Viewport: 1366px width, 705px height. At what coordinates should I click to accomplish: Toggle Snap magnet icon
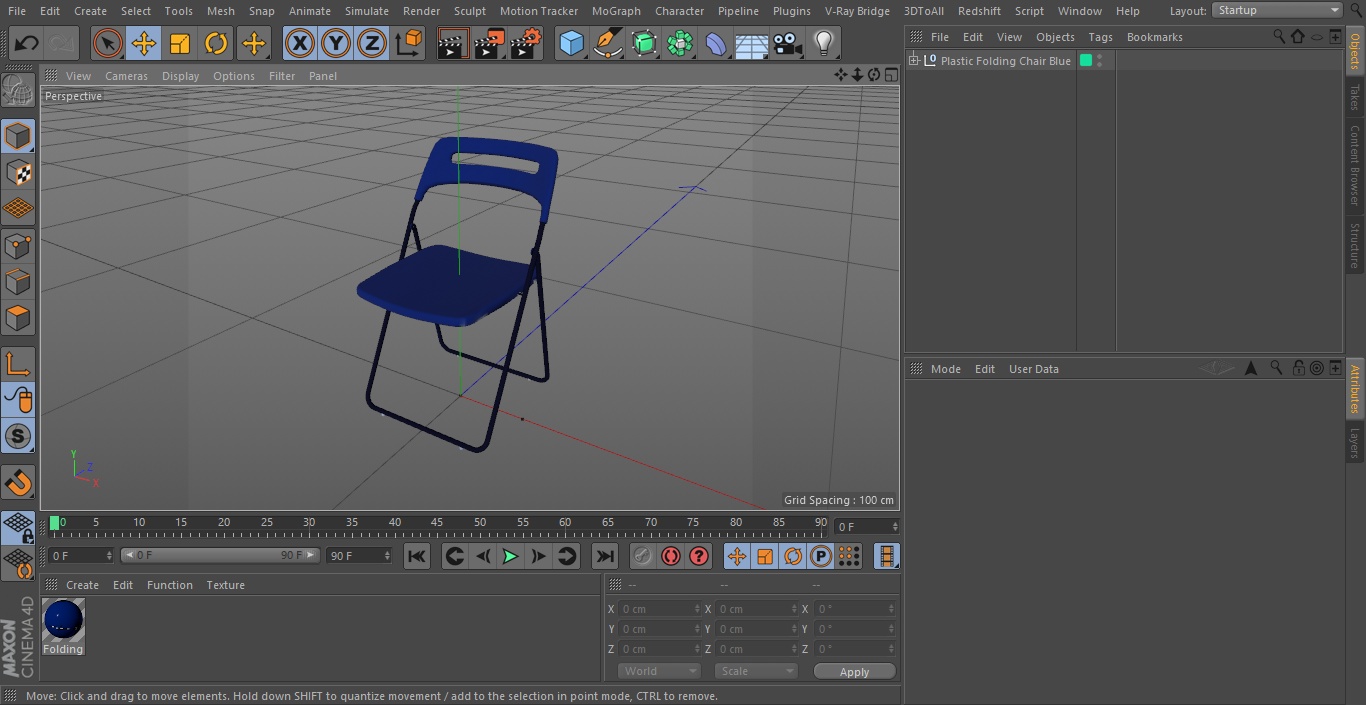click(x=18, y=482)
